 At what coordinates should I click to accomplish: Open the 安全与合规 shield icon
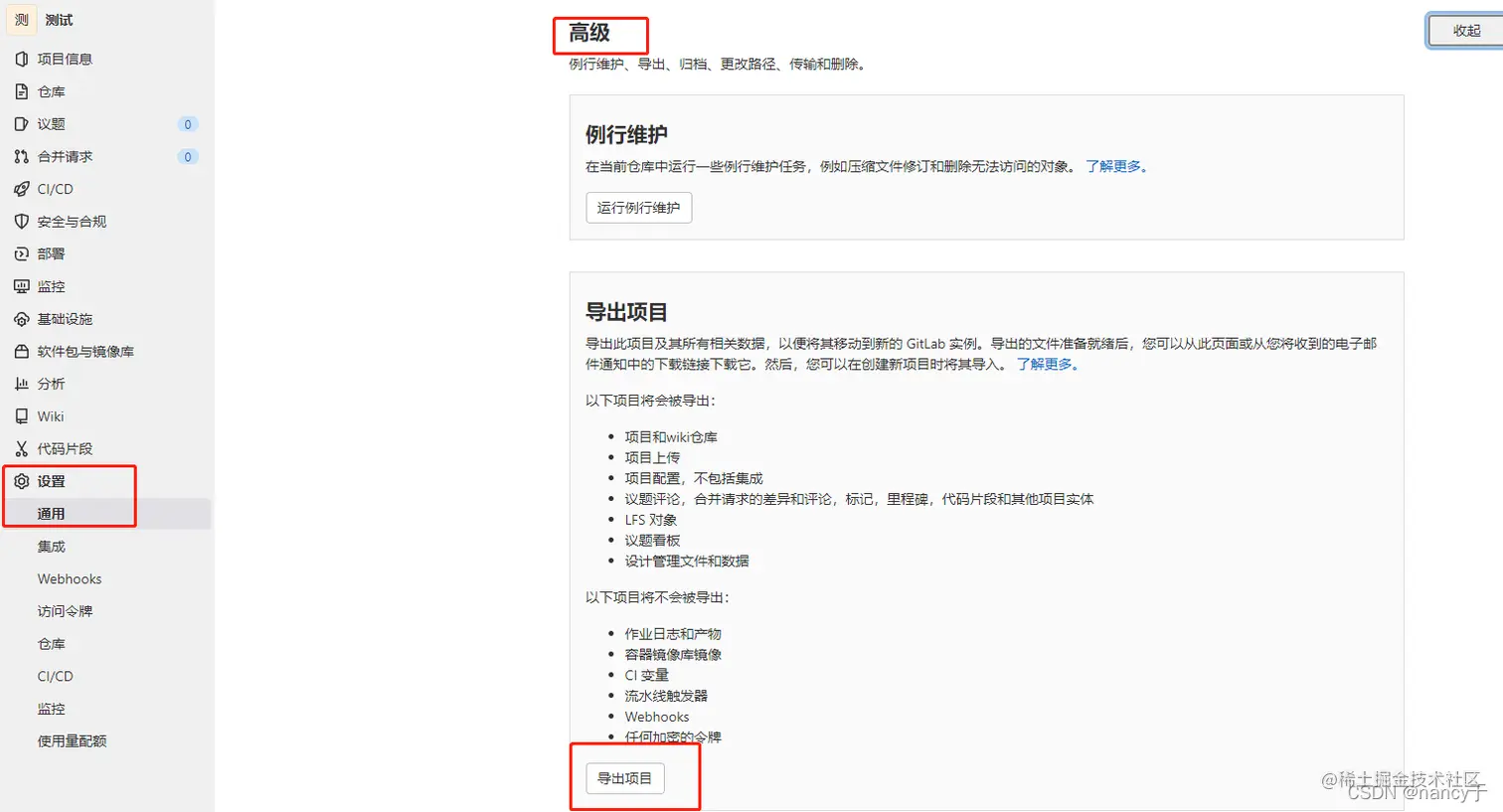click(23, 221)
